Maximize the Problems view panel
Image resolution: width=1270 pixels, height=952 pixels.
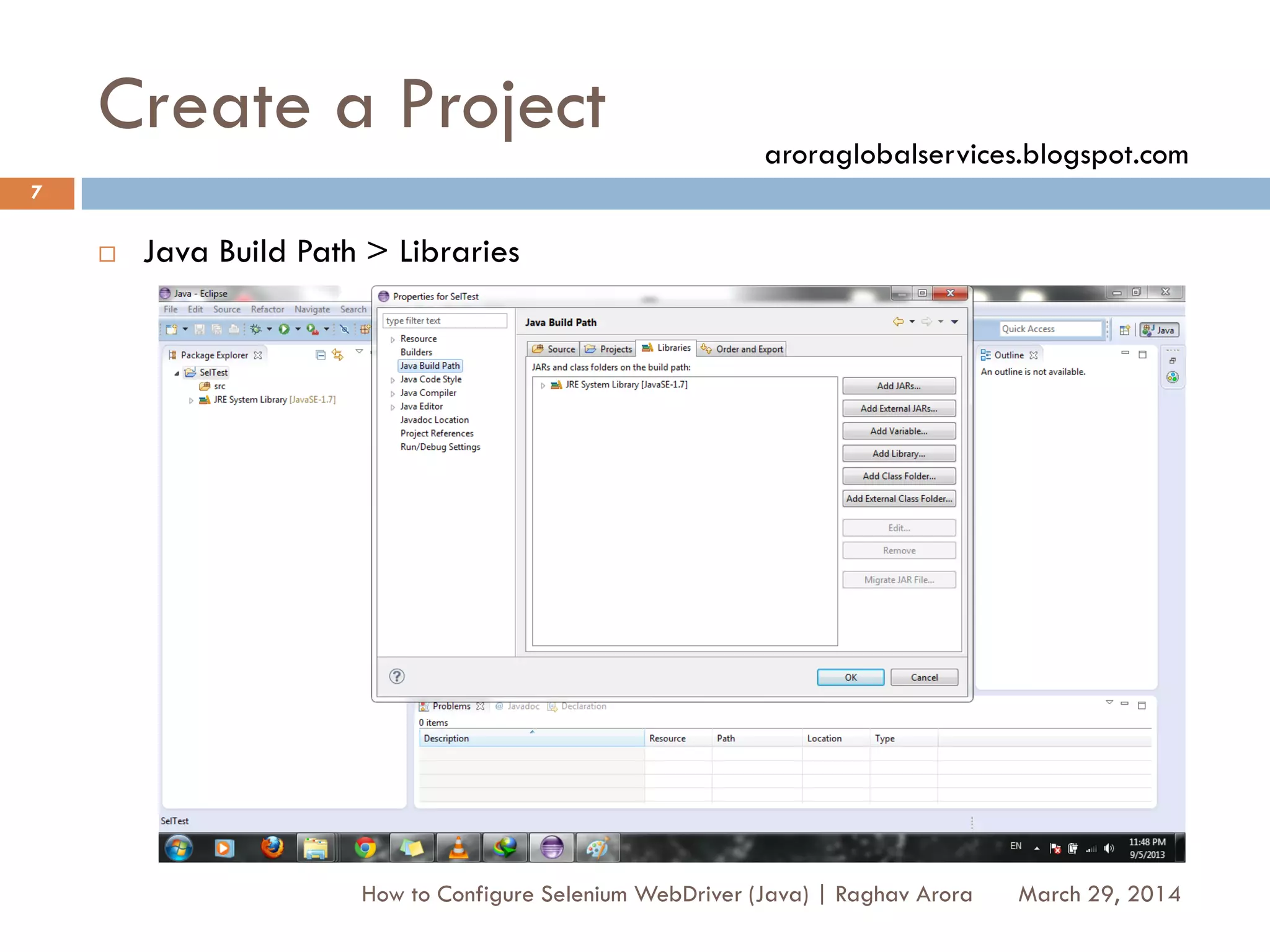click(x=1142, y=705)
